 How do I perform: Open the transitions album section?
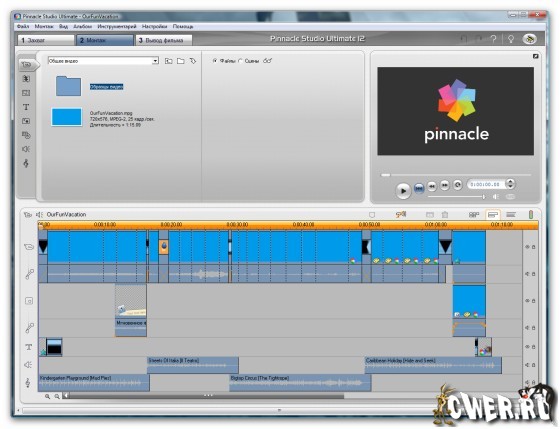click(26, 79)
